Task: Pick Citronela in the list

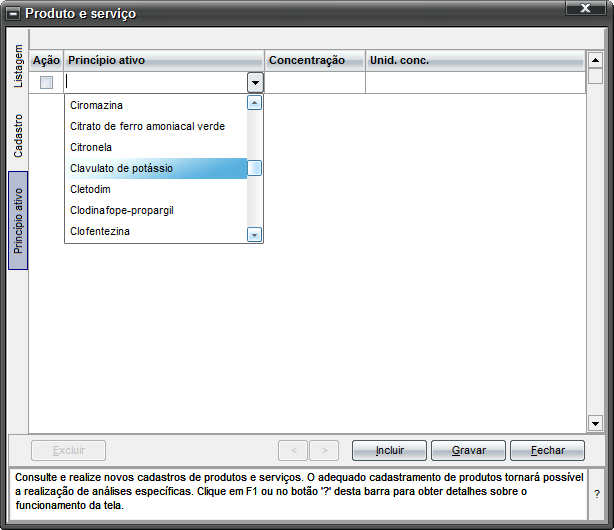Action: (x=156, y=147)
